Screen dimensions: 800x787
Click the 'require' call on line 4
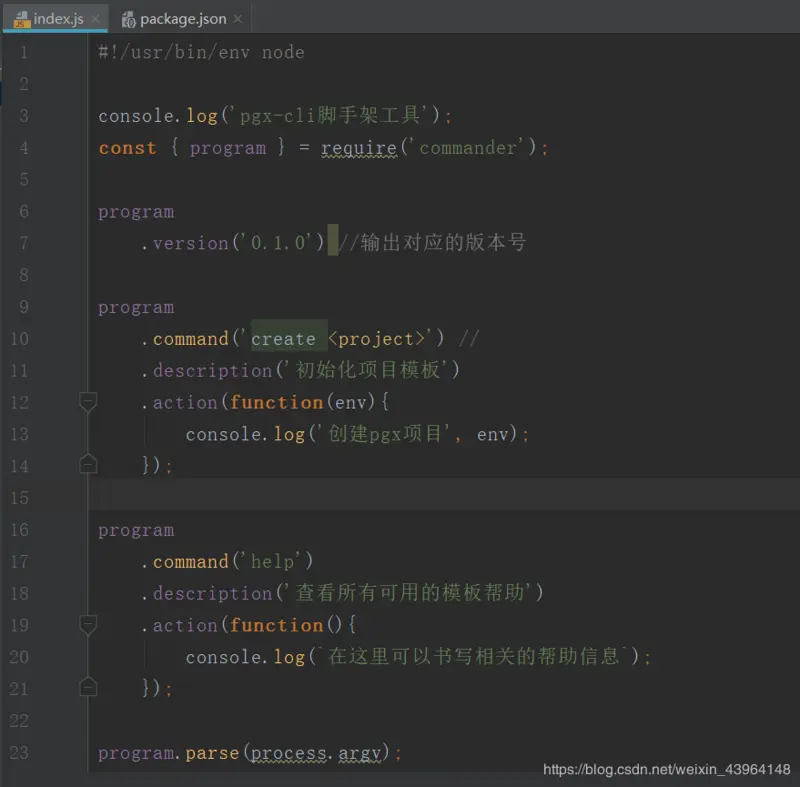[x=359, y=148]
